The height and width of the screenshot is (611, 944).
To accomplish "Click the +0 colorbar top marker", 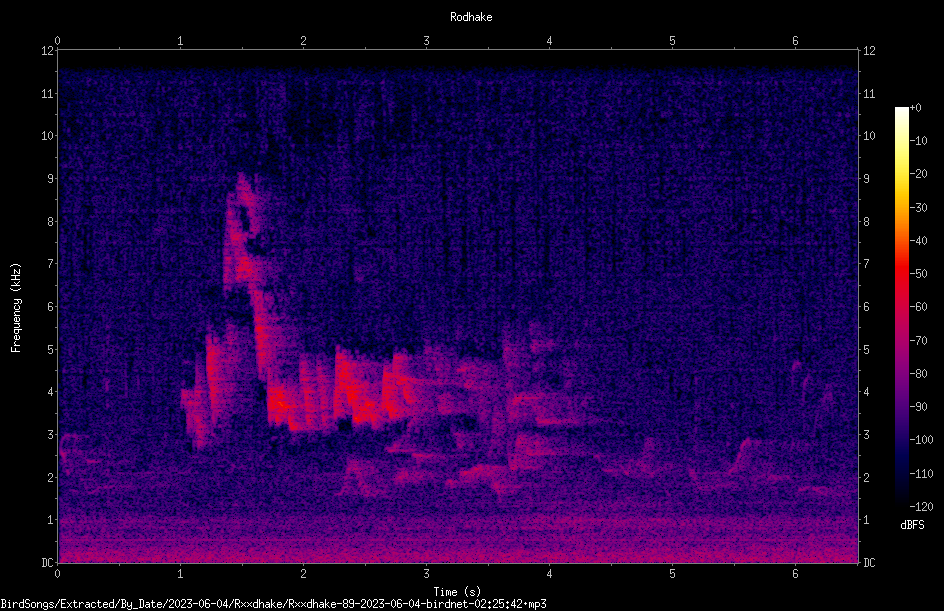I will click(x=915, y=108).
